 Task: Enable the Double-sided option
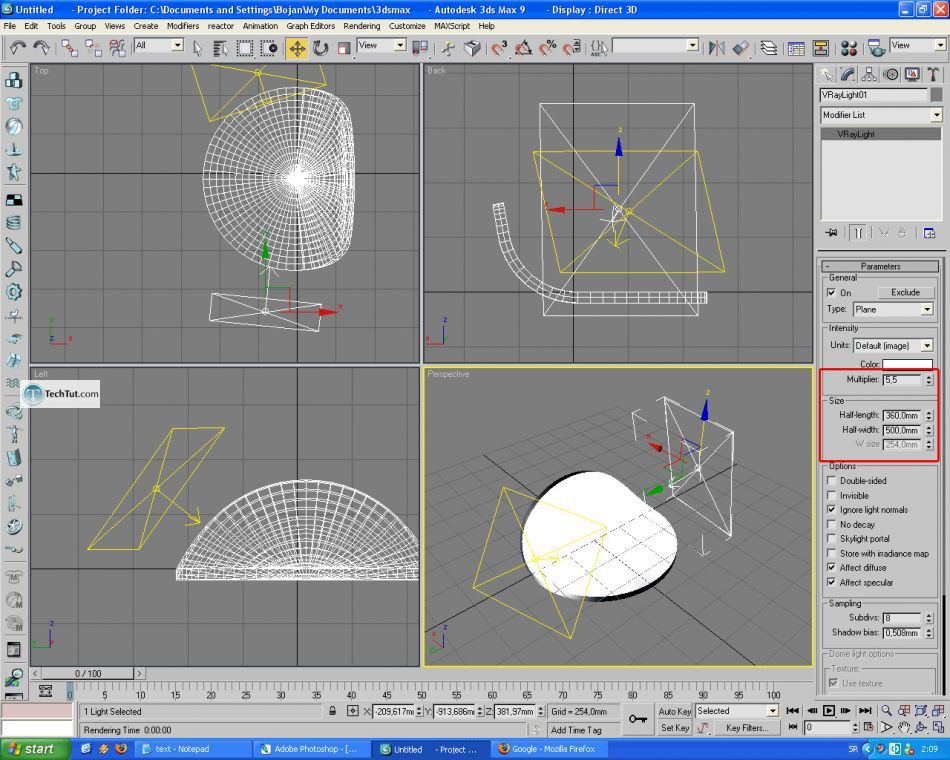(831, 481)
